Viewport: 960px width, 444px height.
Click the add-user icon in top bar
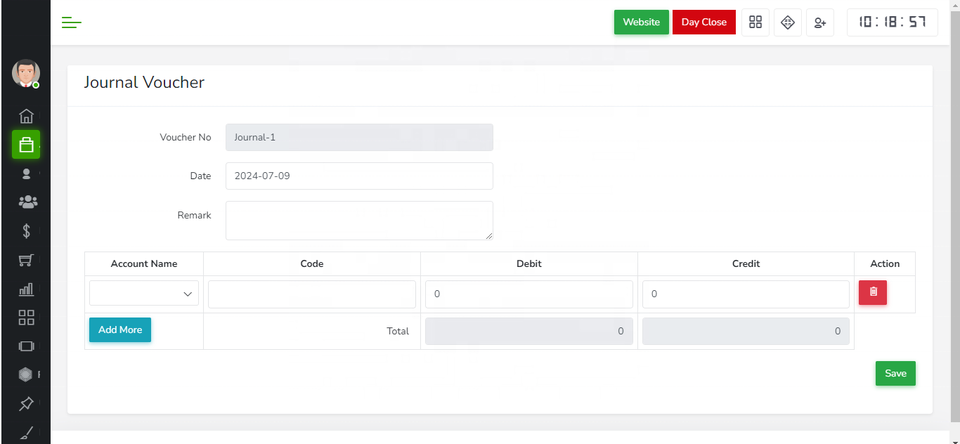coord(820,22)
